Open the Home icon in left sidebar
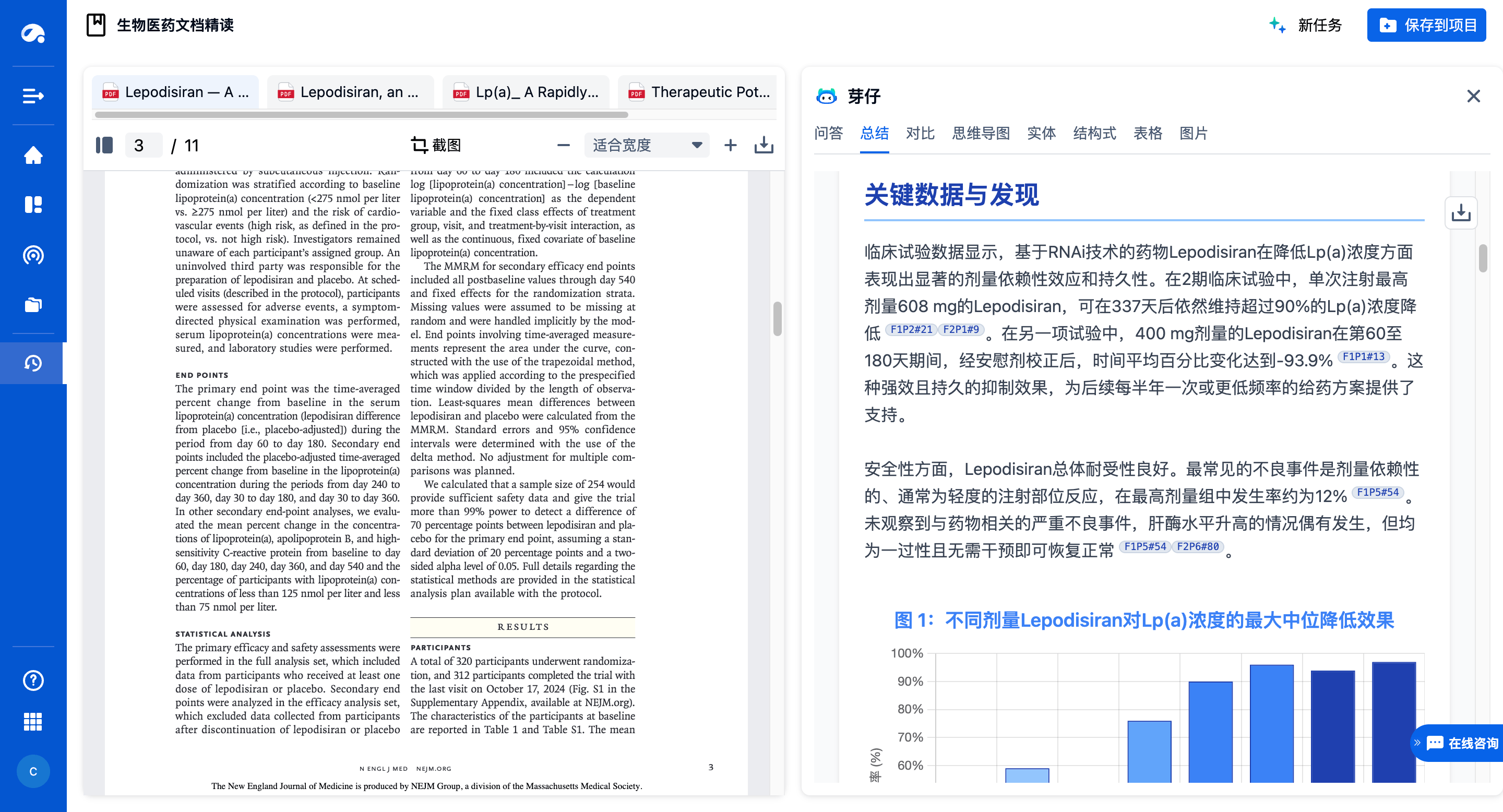Screen dimensions: 1503x812 (x=33, y=156)
